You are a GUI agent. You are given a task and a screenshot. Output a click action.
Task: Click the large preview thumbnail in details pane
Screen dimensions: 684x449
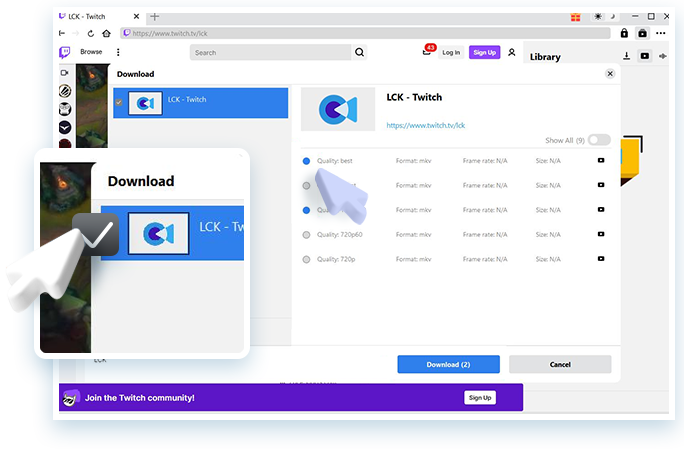(x=338, y=109)
